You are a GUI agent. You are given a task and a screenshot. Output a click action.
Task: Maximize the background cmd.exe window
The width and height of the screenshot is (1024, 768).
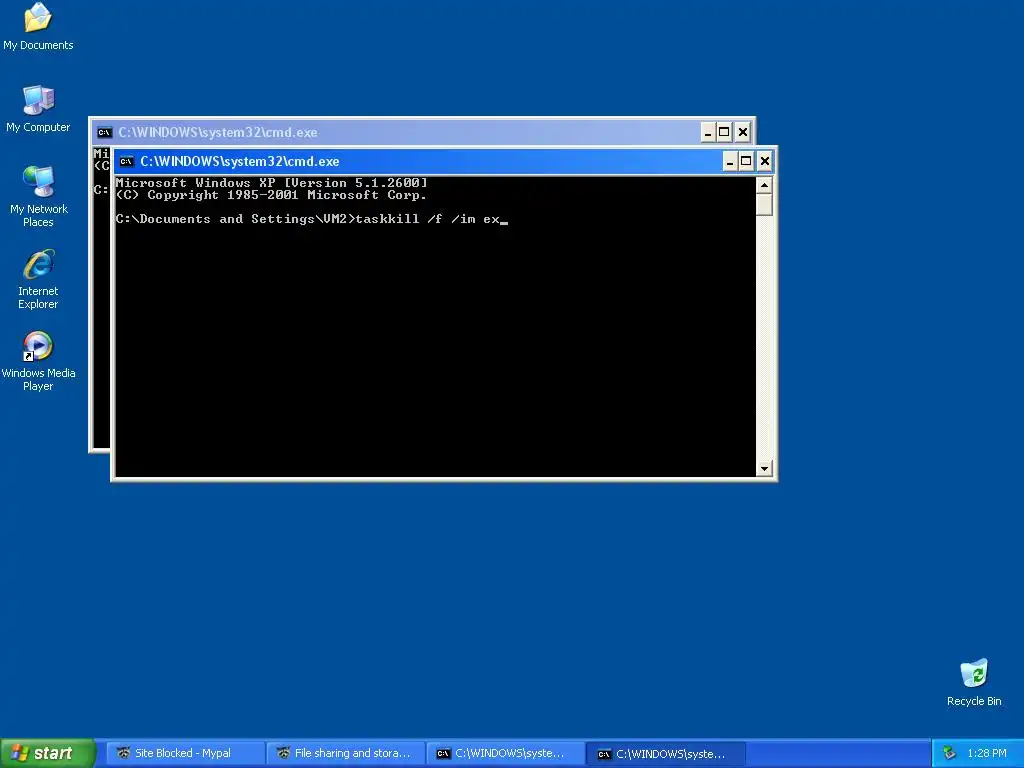tap(724, 133)
